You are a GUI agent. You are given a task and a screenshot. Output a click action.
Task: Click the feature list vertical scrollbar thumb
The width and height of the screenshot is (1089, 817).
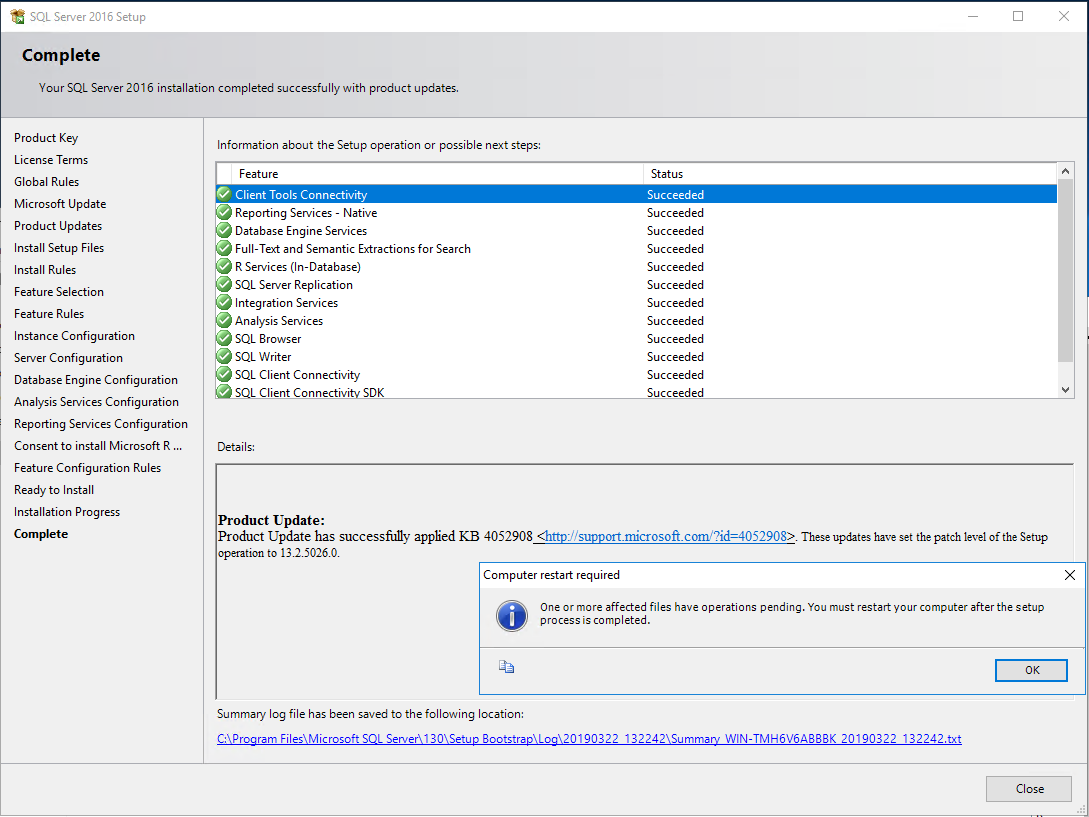click(1065, 271)
